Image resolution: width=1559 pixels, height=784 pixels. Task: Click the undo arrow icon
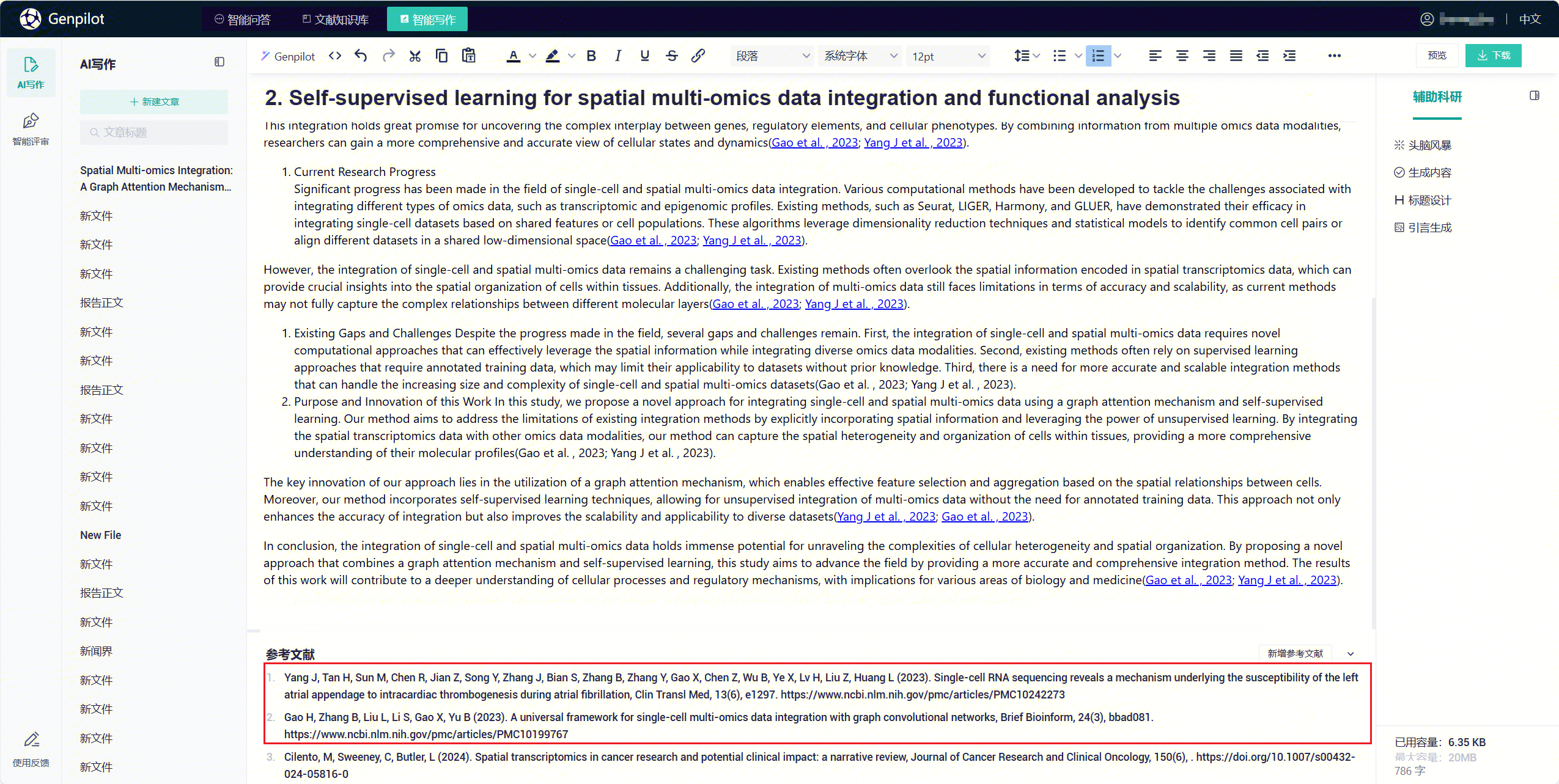pyautogui.click(x=361, y=56)
